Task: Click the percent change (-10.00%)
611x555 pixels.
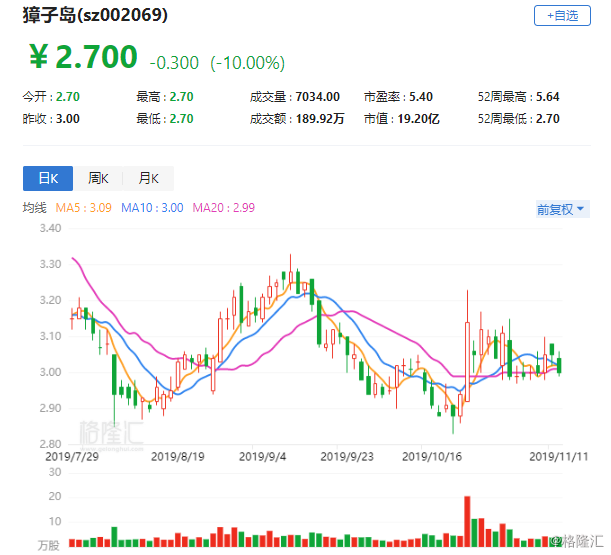Action: [x=247, y=63]
